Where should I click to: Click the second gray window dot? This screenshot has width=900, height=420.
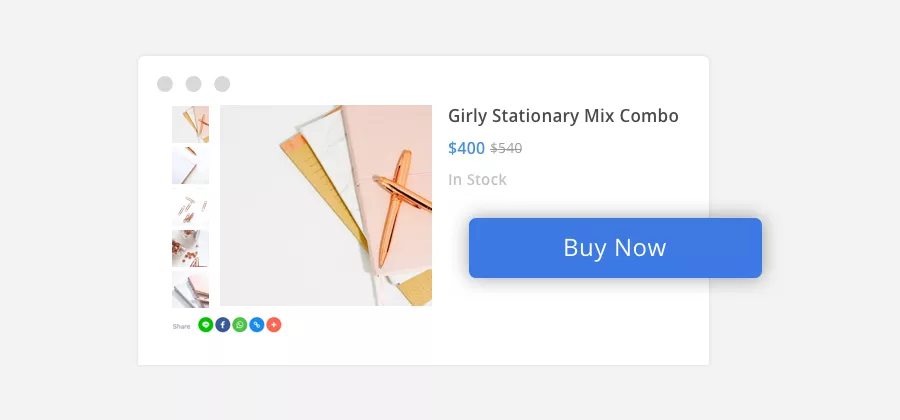click(x=194, y=84)
